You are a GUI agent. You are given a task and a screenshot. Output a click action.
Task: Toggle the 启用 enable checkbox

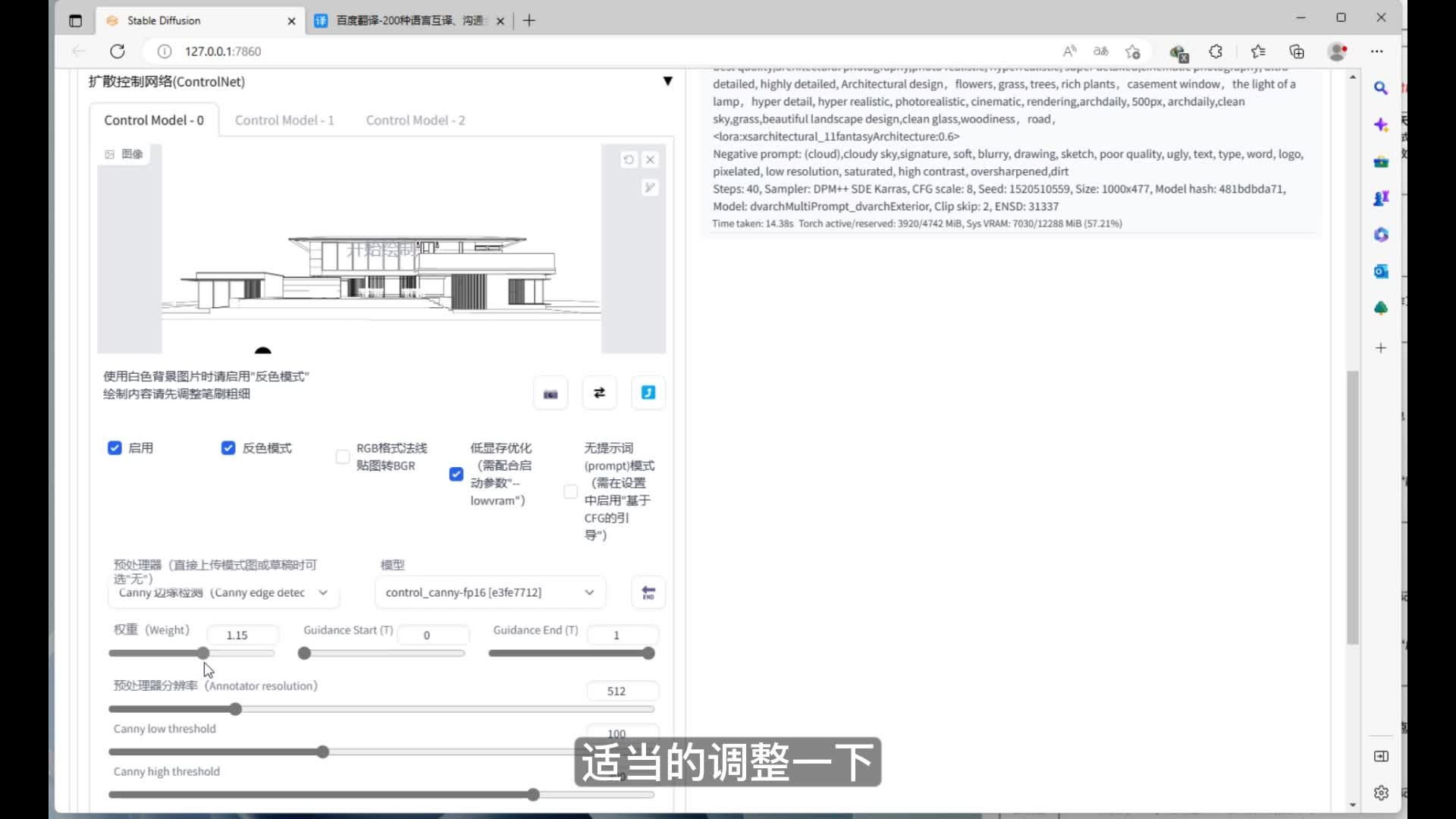coord(115,448)
